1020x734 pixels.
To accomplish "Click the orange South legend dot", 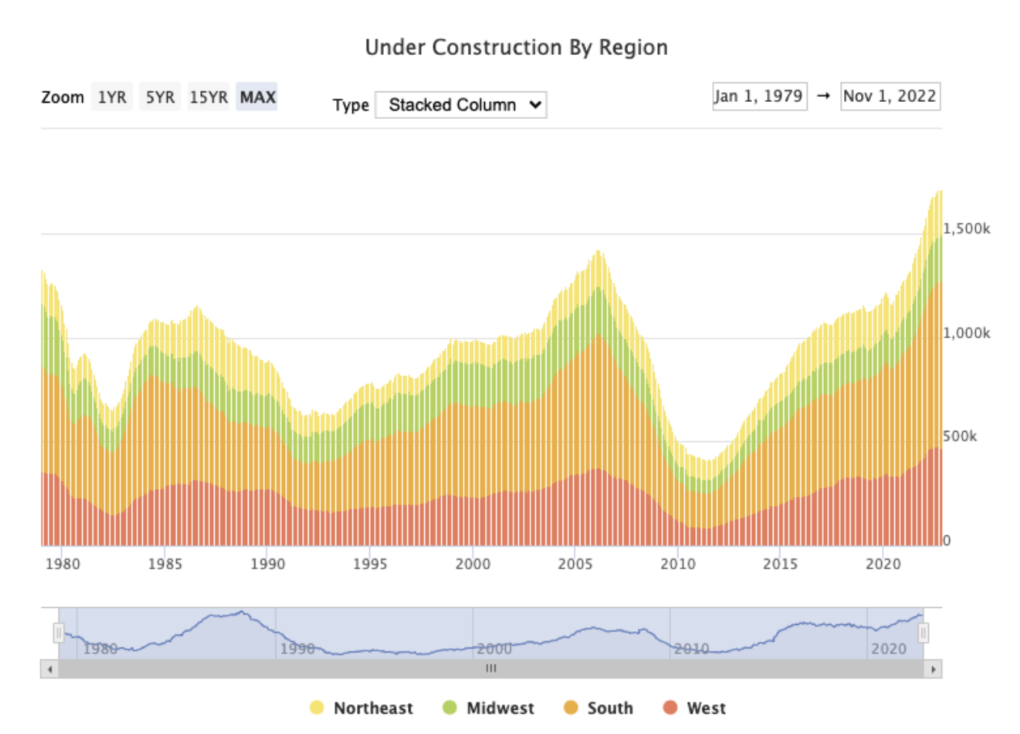I will click(x=571, y=708).
